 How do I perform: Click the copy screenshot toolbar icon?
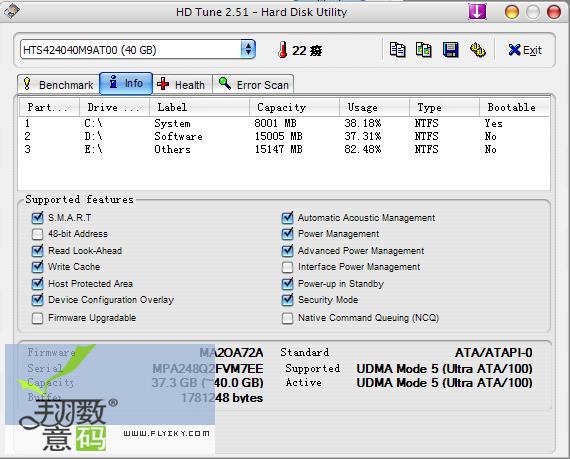(x=424, y=50)
